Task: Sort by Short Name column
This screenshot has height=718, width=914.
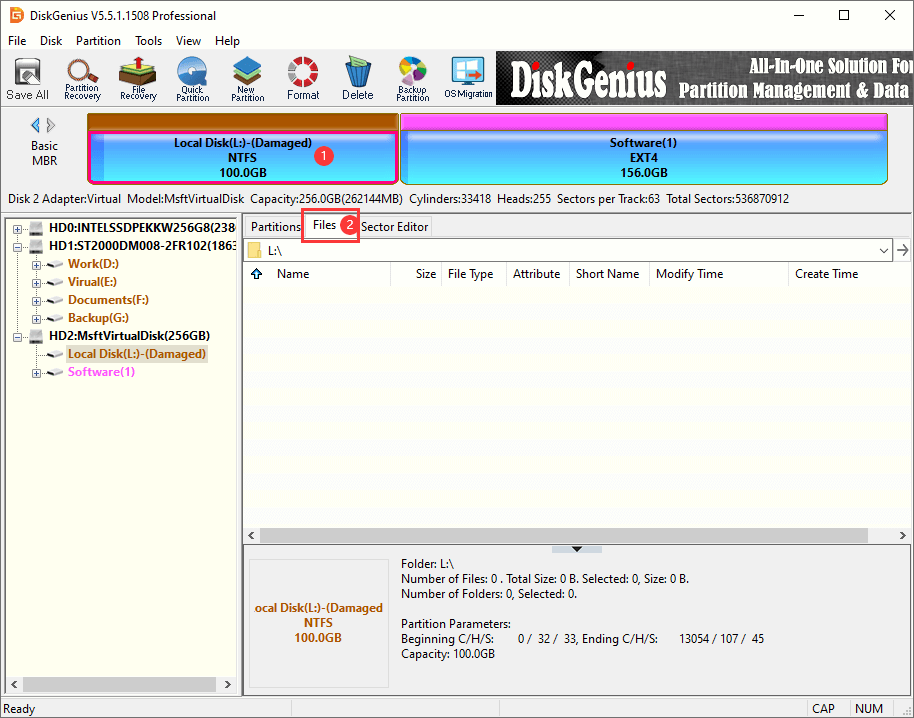Action: pos(607,274)
